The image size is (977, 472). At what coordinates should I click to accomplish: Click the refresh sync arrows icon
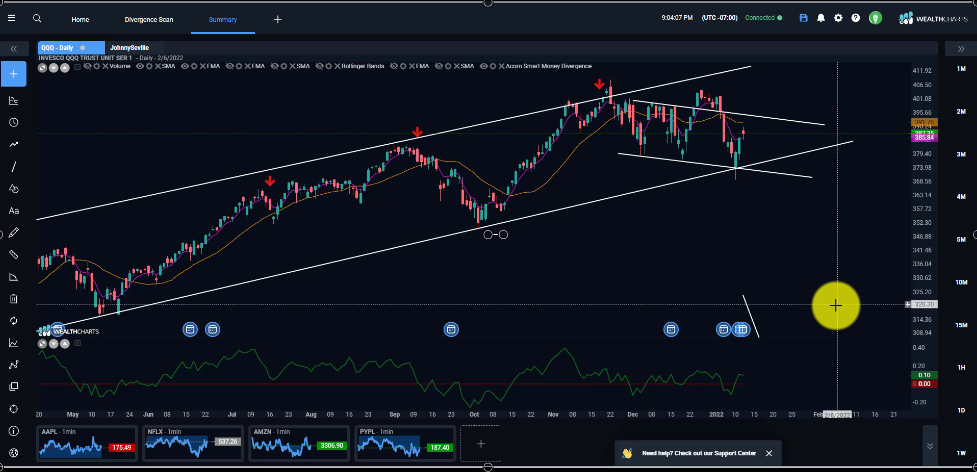(x=14, y=321)
